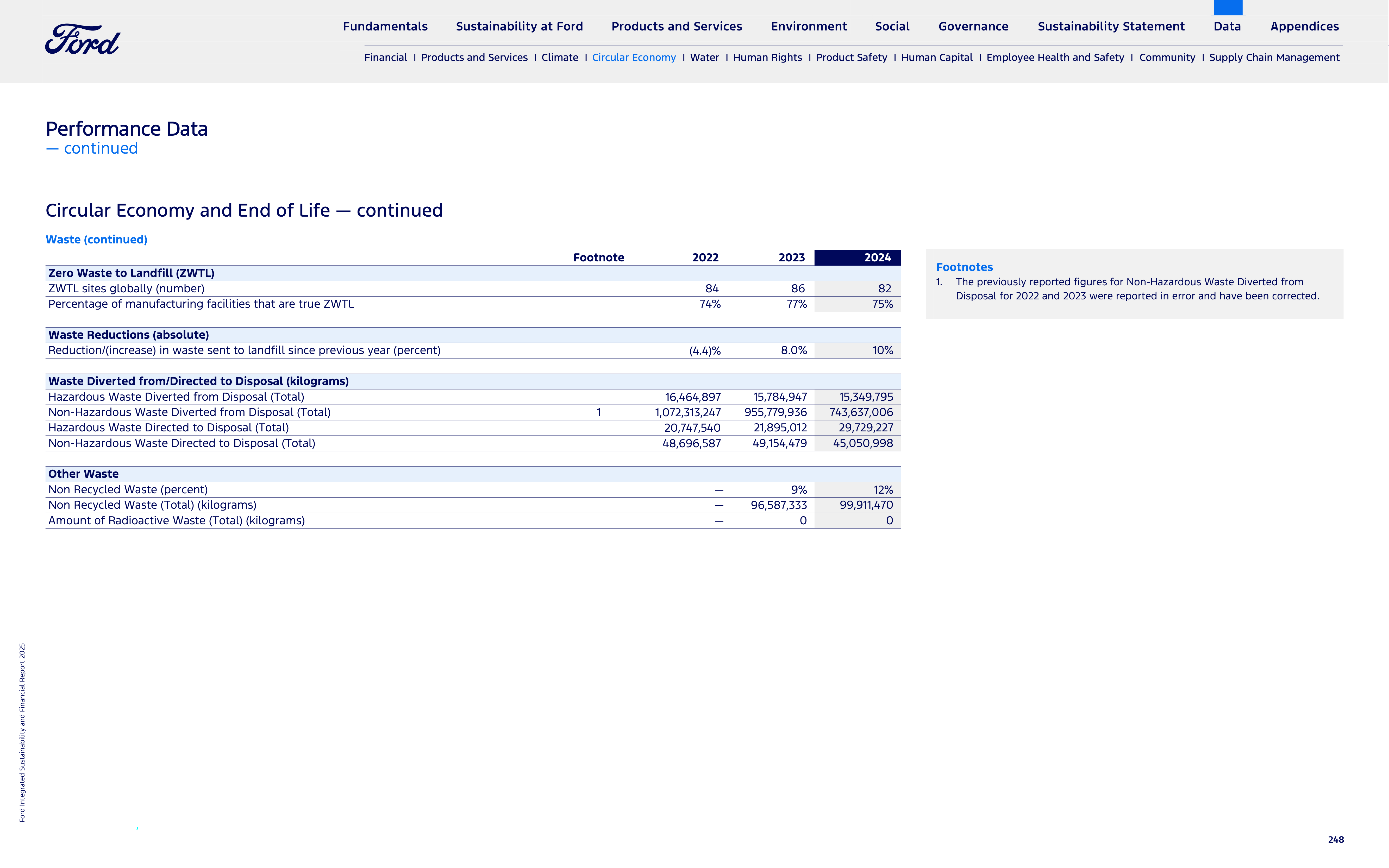Viewport: 1389px width, 868px height.
Task: Select the Zero Waste to Landfill (ZWTL) heading
Action: click(131, 273)
